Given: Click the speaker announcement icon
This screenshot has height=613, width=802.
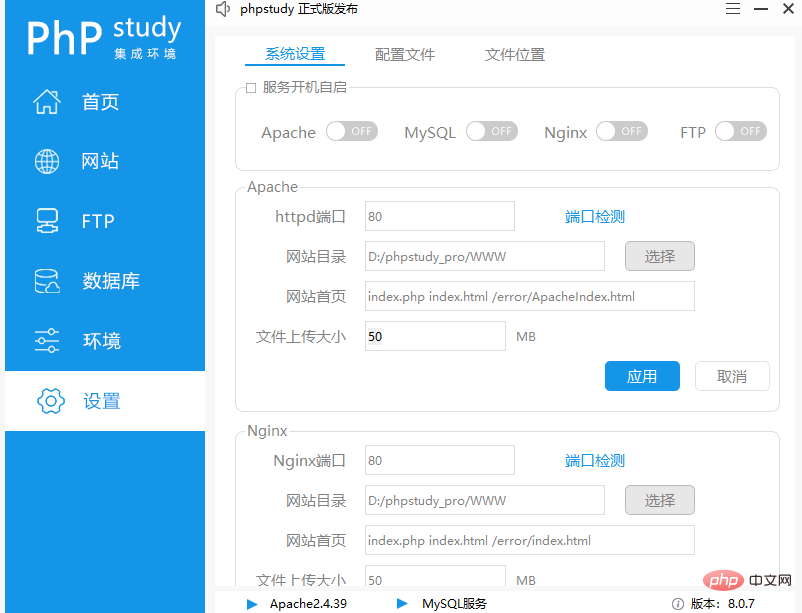Looking at the screenshot, I should coord(222,9).
